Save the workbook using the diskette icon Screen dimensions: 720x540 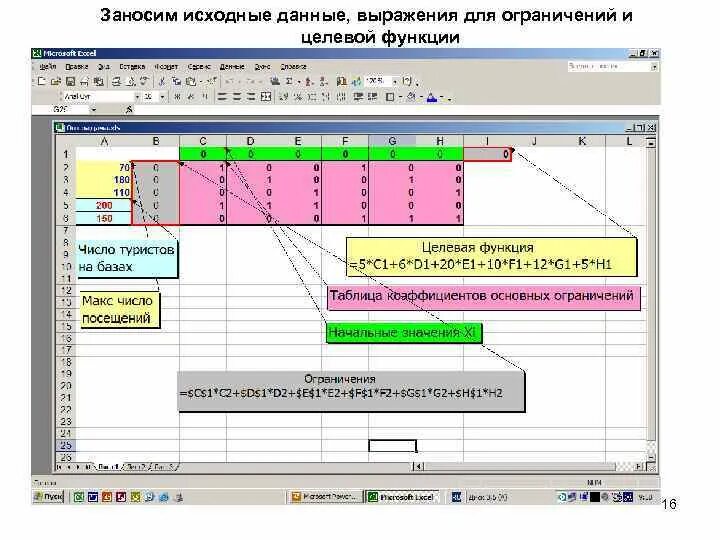coord(70,82)
